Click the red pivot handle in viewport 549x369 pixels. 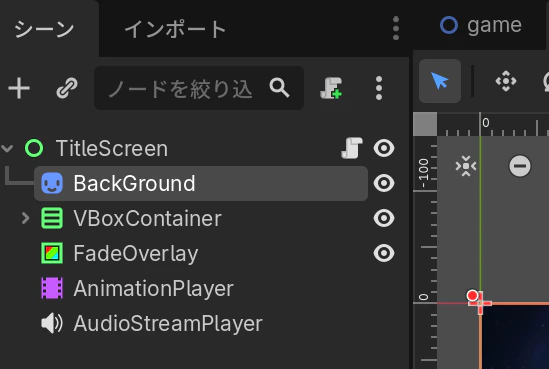click(472, 295)
